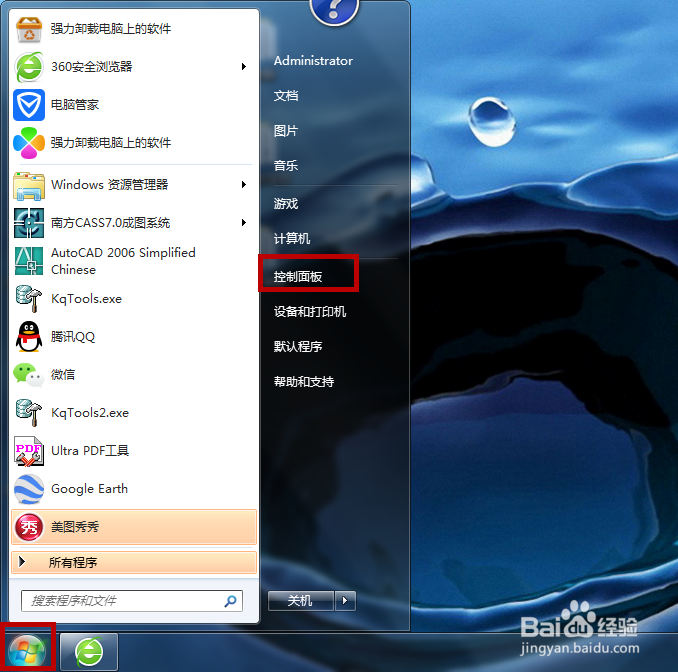Click the 南方CASS7.0成图系统 label
Screen dimensions: 678x672
click(x=110, y=223)
